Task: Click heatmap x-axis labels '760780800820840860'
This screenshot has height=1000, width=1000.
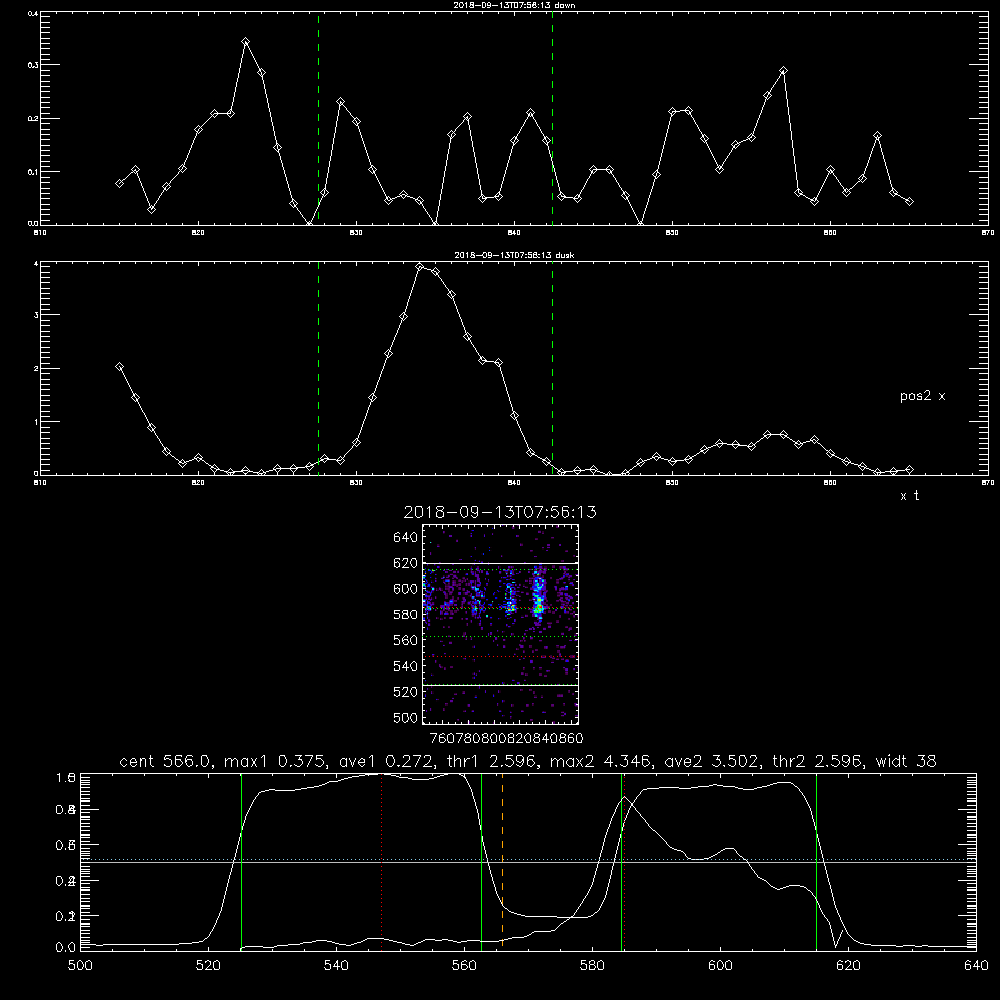Action: (x=506, y=739)
